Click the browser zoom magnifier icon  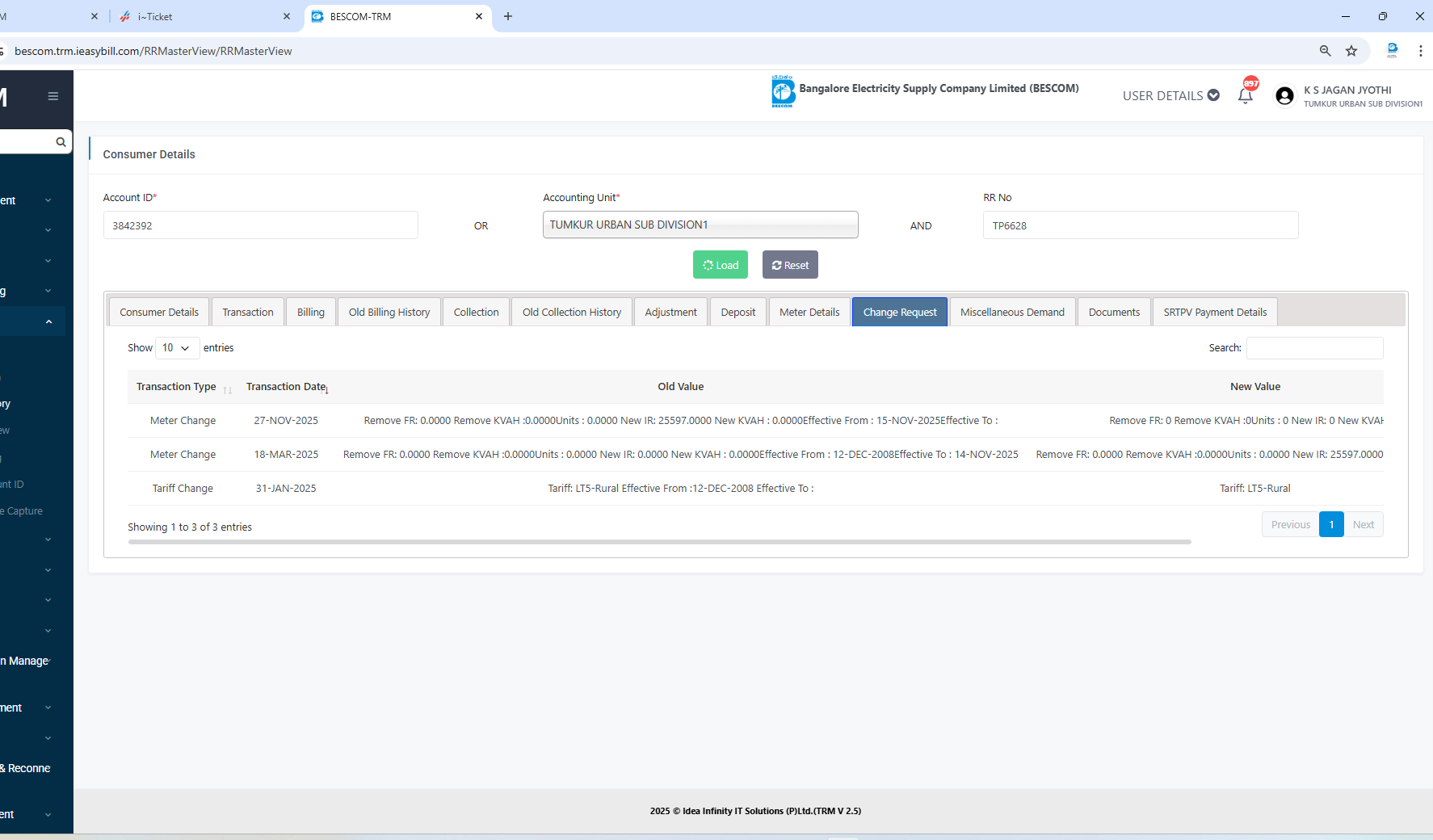point(1325,51)
